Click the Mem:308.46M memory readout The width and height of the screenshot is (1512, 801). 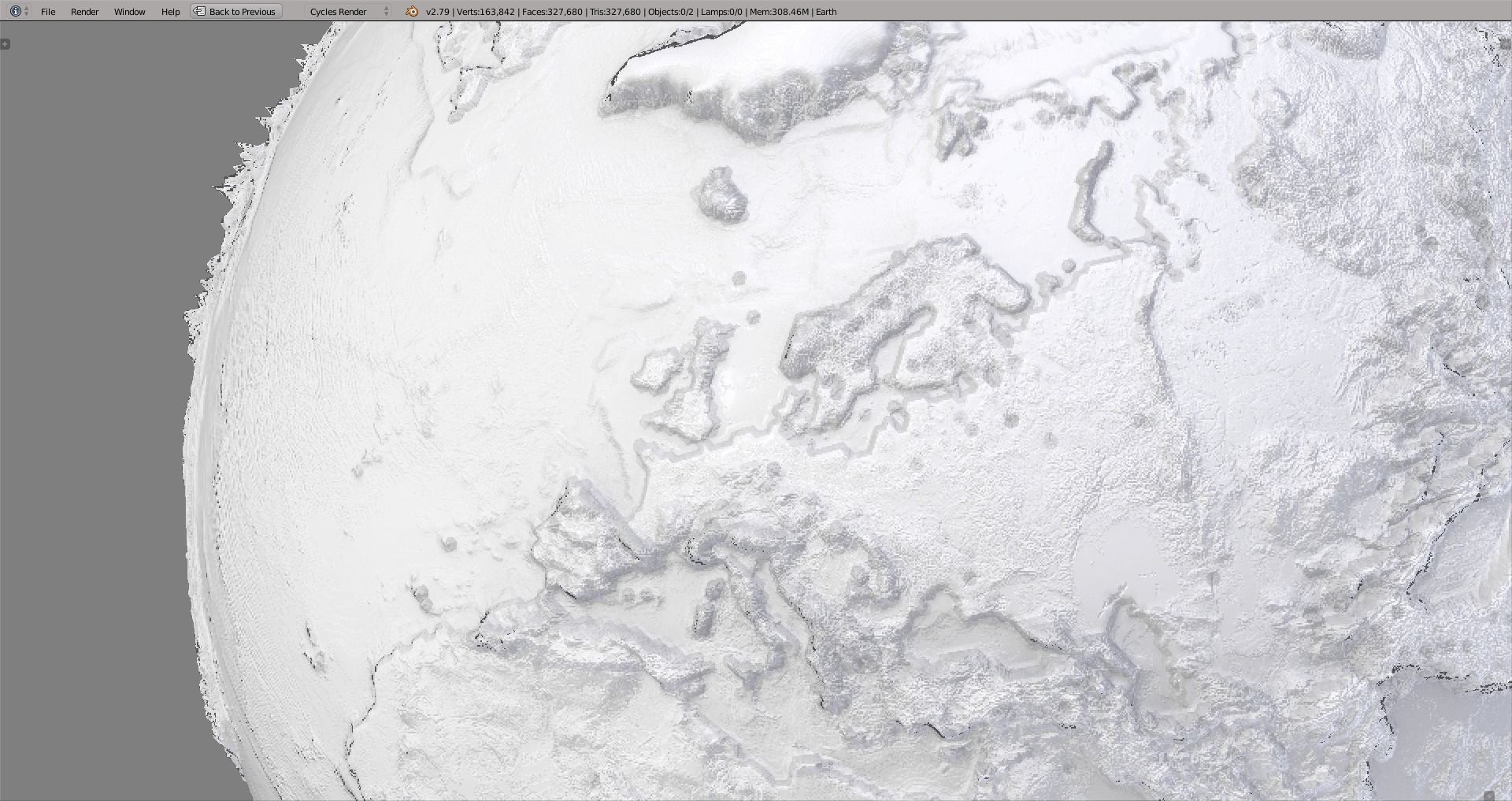click(x=780, y=11)
